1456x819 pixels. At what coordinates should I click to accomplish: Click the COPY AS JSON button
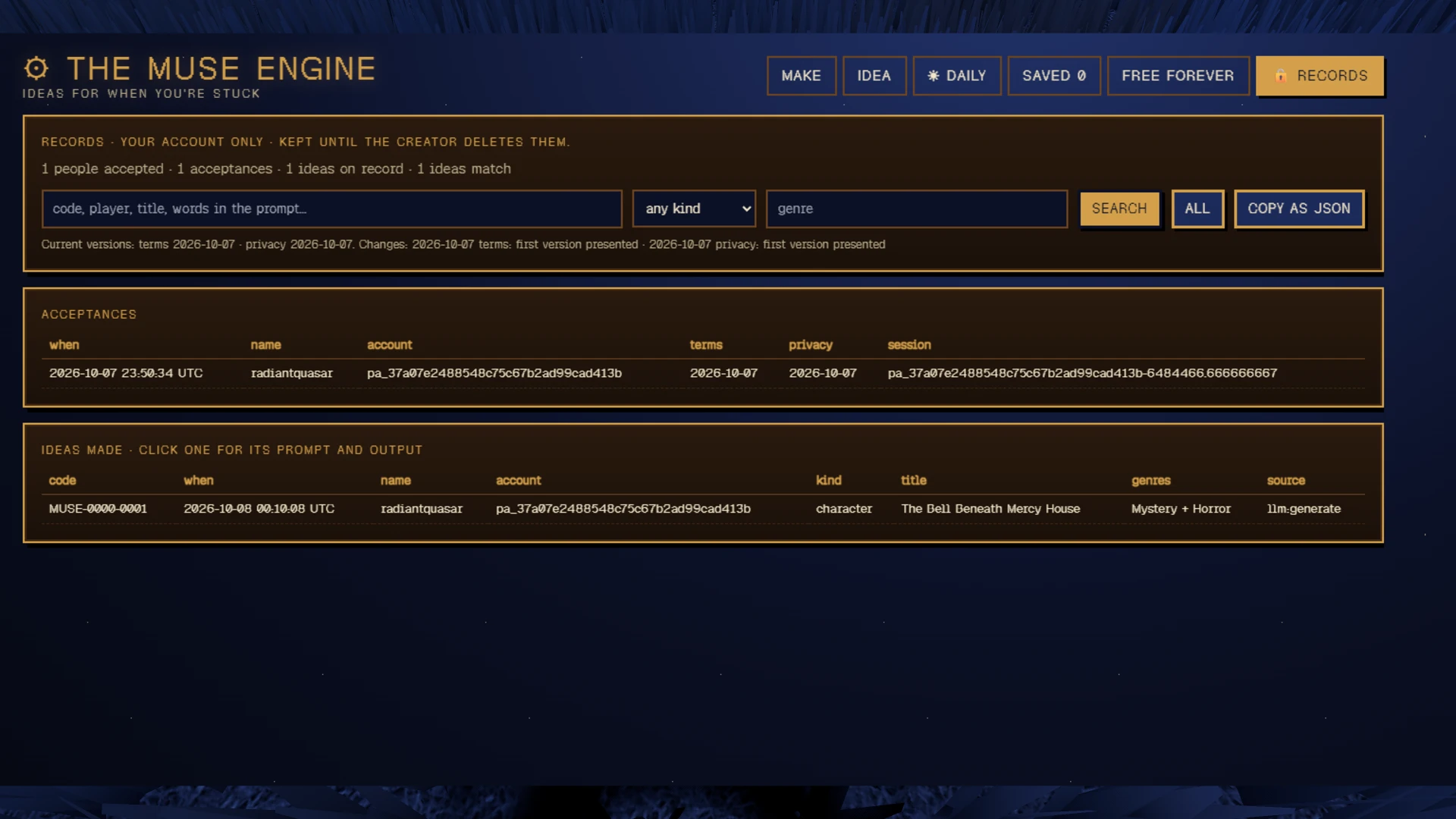tap(1299, 209)
